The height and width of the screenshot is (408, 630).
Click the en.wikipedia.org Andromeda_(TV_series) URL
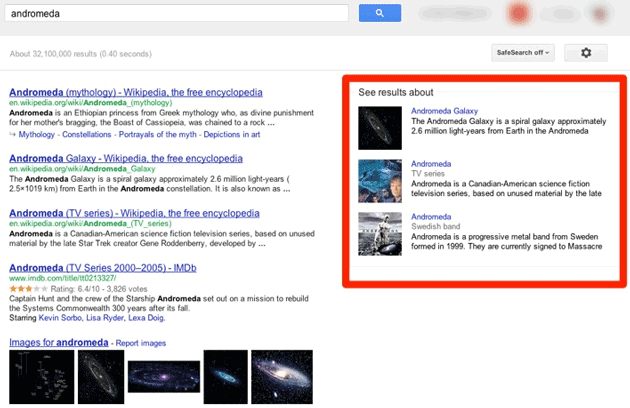(x=90, y=223)
